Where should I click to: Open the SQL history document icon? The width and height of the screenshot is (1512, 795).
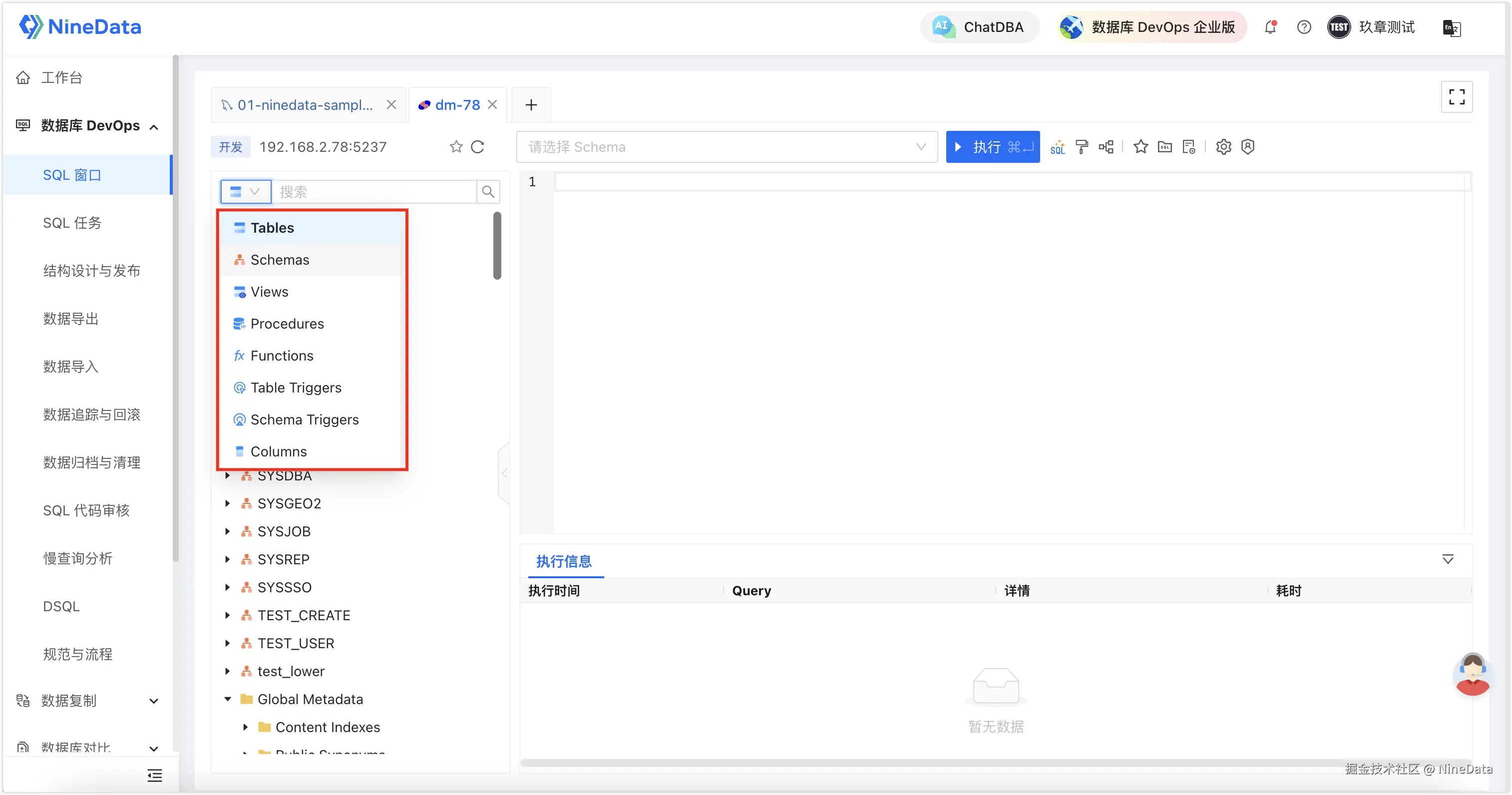(1188, 147)
